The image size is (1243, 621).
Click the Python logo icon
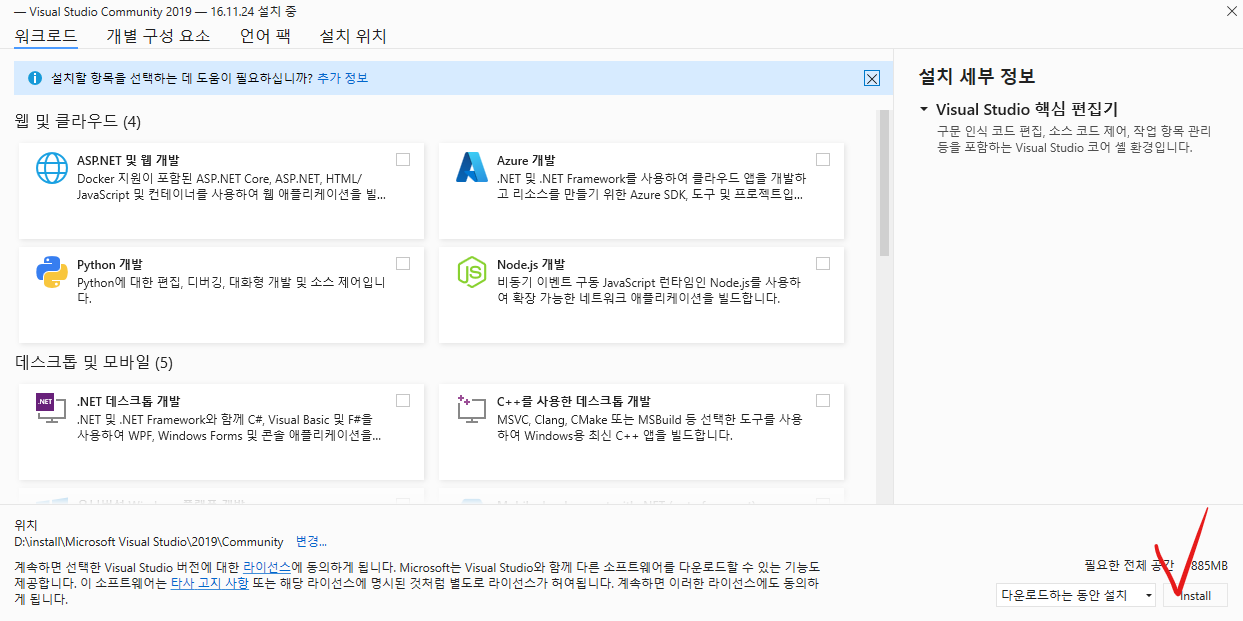51,272
